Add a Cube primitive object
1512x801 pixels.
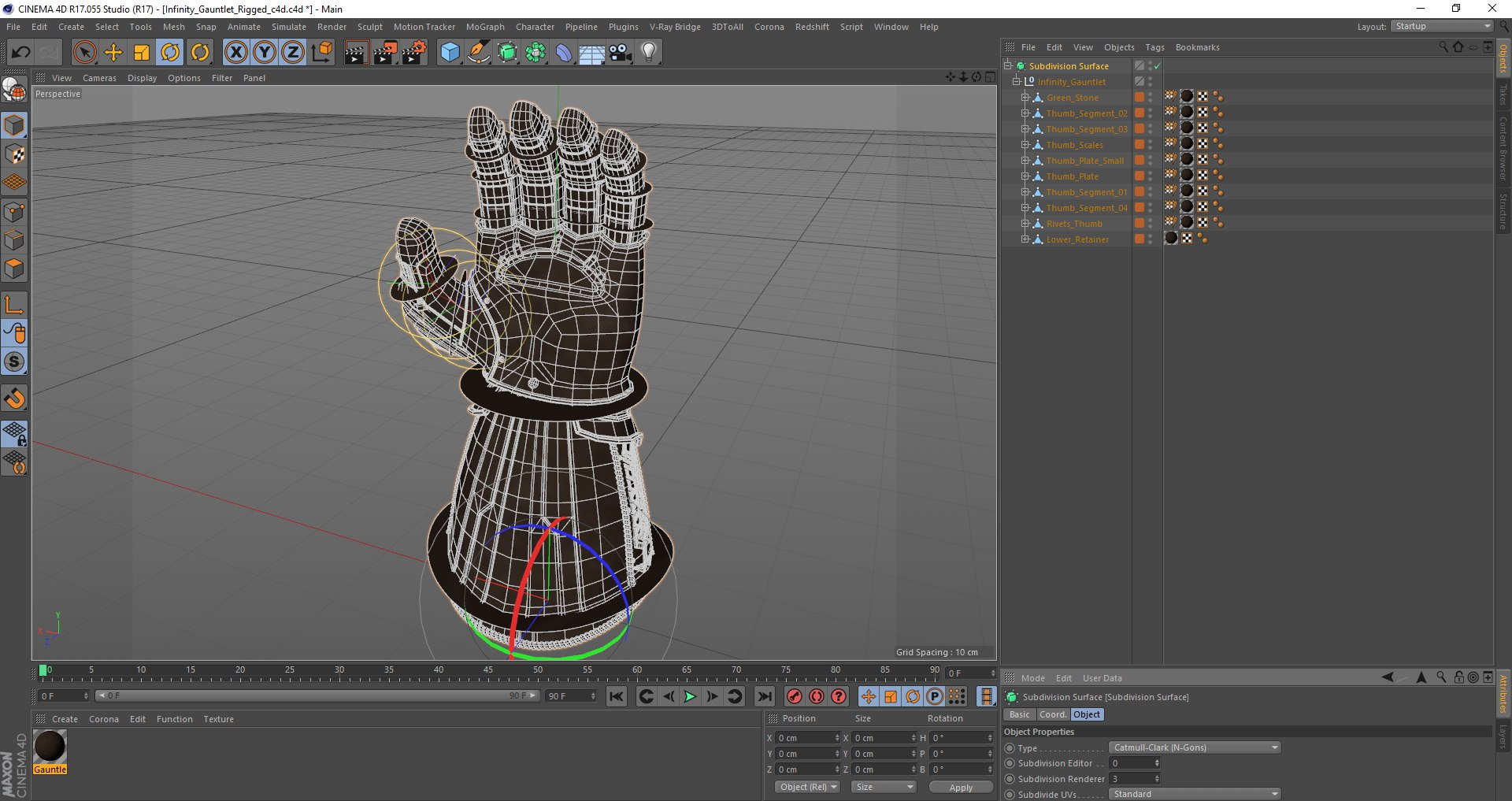click(450, 53)
